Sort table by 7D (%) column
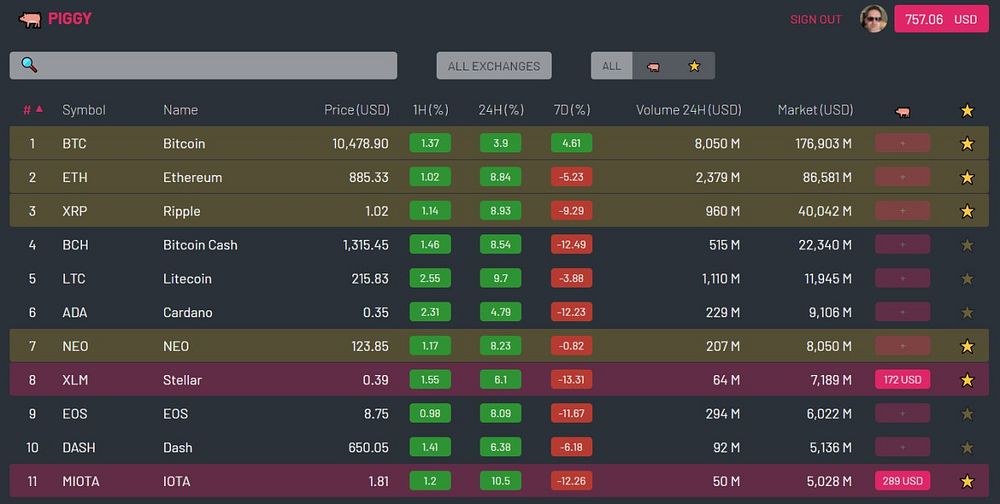The image size is (1000, 504). [571, 110]
